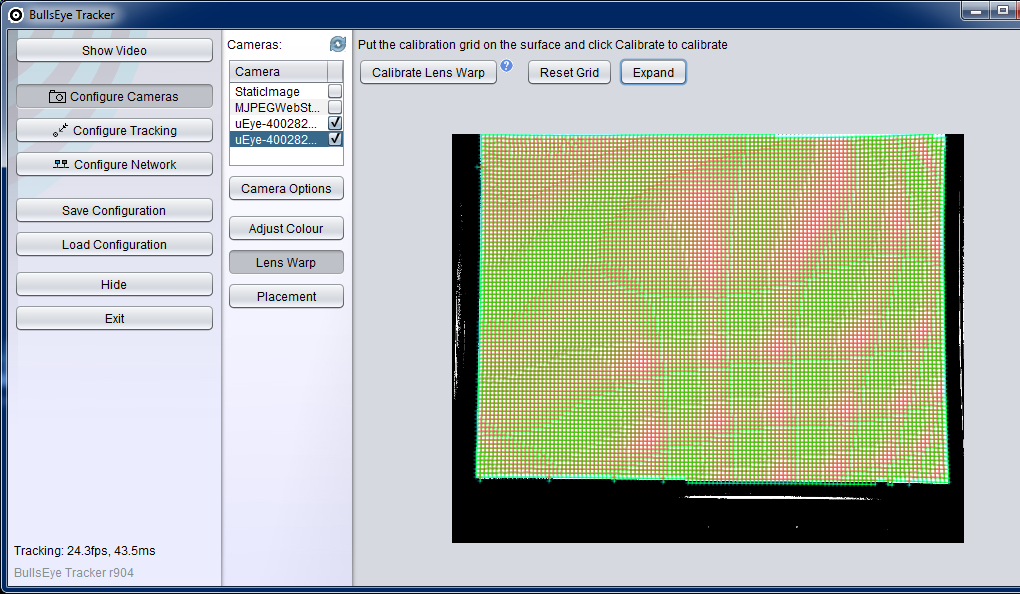Open the Adjust Colour panel
Viewport: 1020px width, 594px height.
[x=286, y=229]
